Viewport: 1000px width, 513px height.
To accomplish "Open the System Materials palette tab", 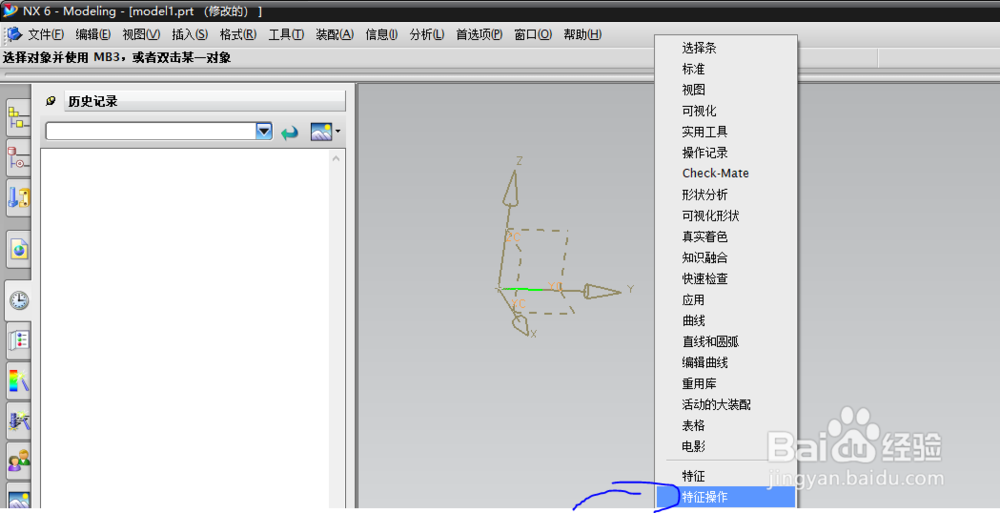I will click(x=19, y=341).
